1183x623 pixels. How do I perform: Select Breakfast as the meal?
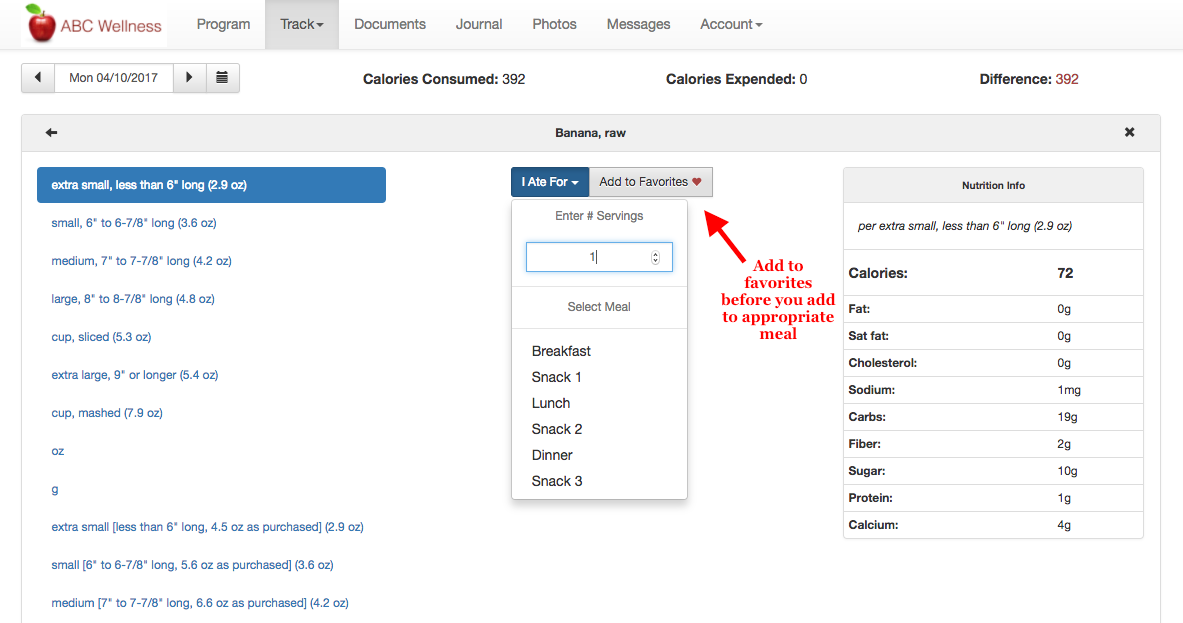click(x=561, y=351)
